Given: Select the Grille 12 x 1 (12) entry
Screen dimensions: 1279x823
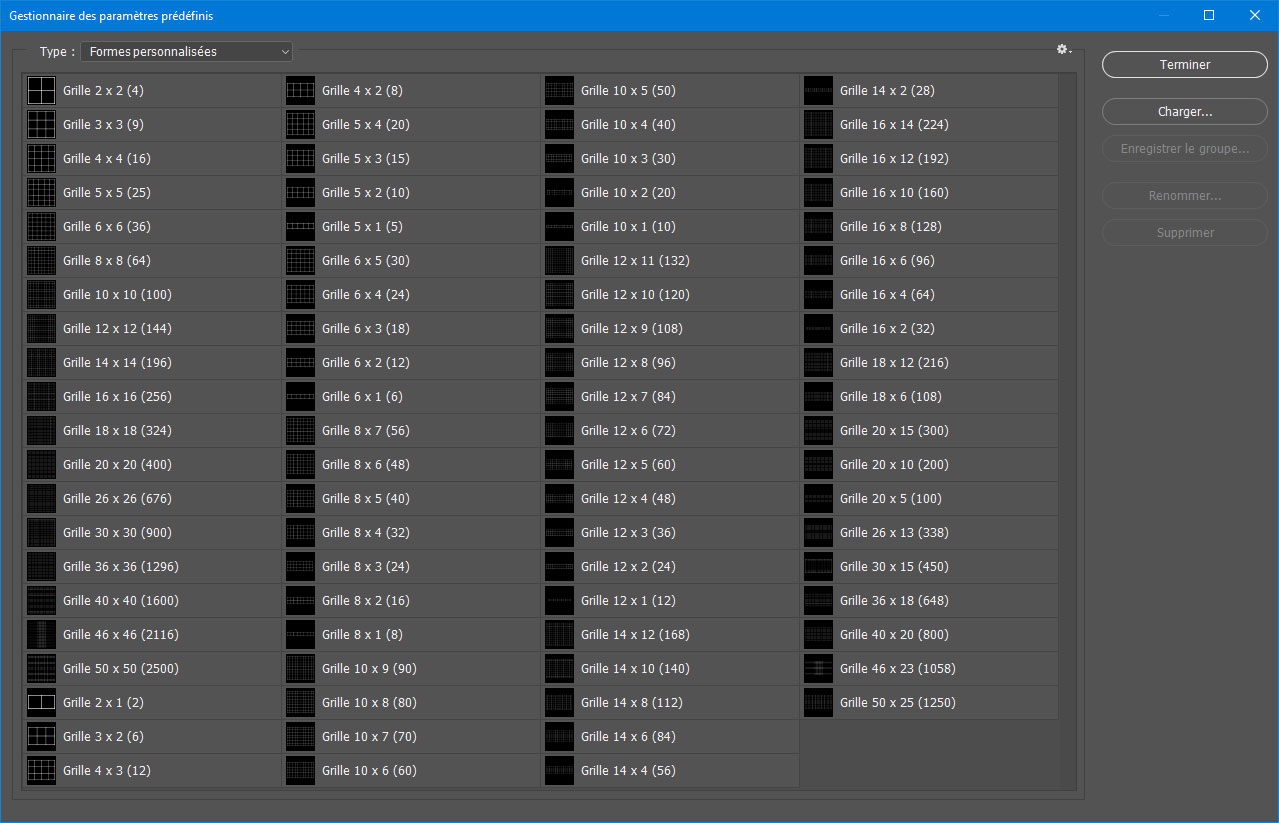Looking at the screenshot, I should 628,601.
